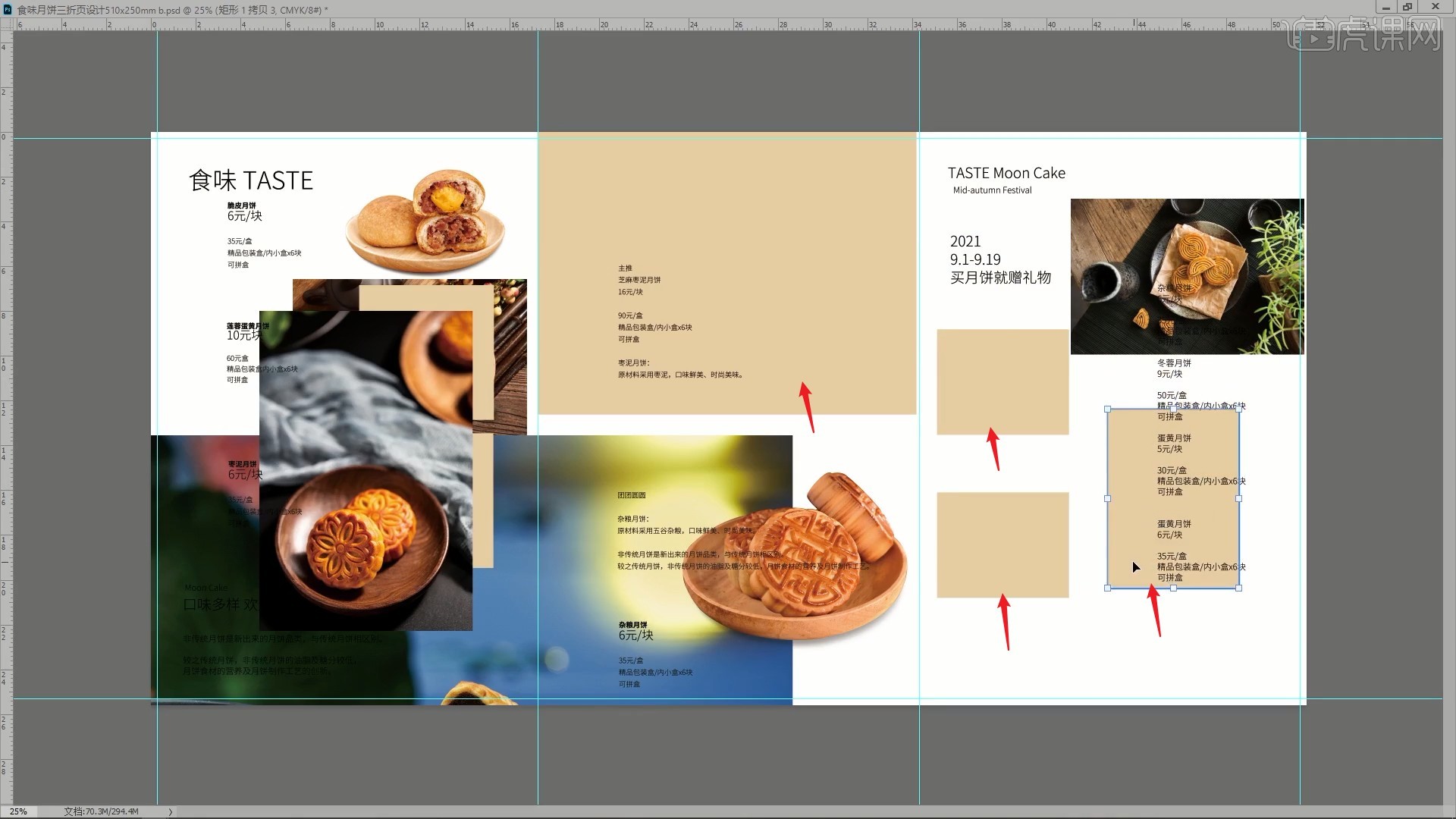Click the 食味 TASTE heading text
The height and width of the screenshot is (819, 1456).
pos(251,180)
